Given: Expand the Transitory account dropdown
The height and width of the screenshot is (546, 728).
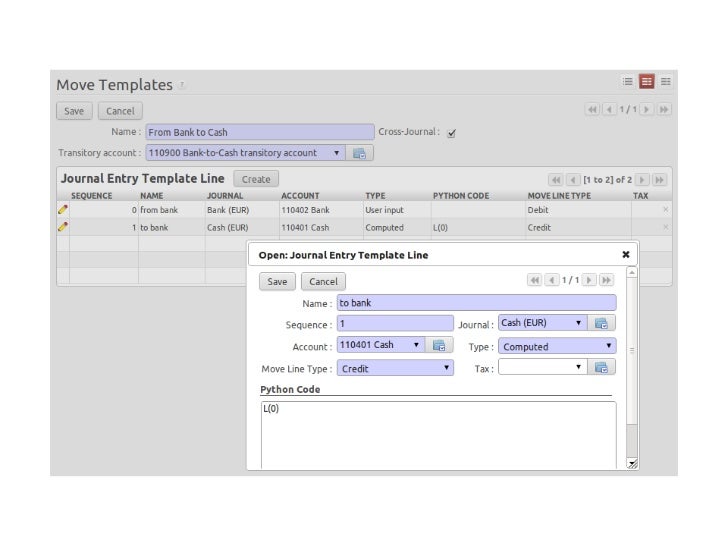Looking at the screenshot, I should [336, 153].
